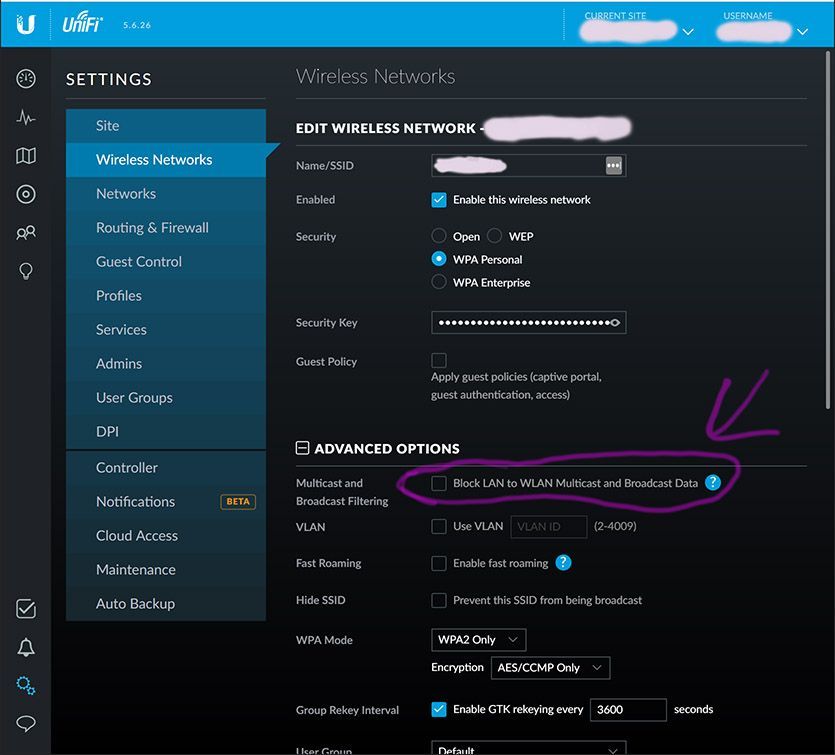Open the Clients icon in sidebar
The width and height of the screenshot is (835, 755).
point(26,233)
